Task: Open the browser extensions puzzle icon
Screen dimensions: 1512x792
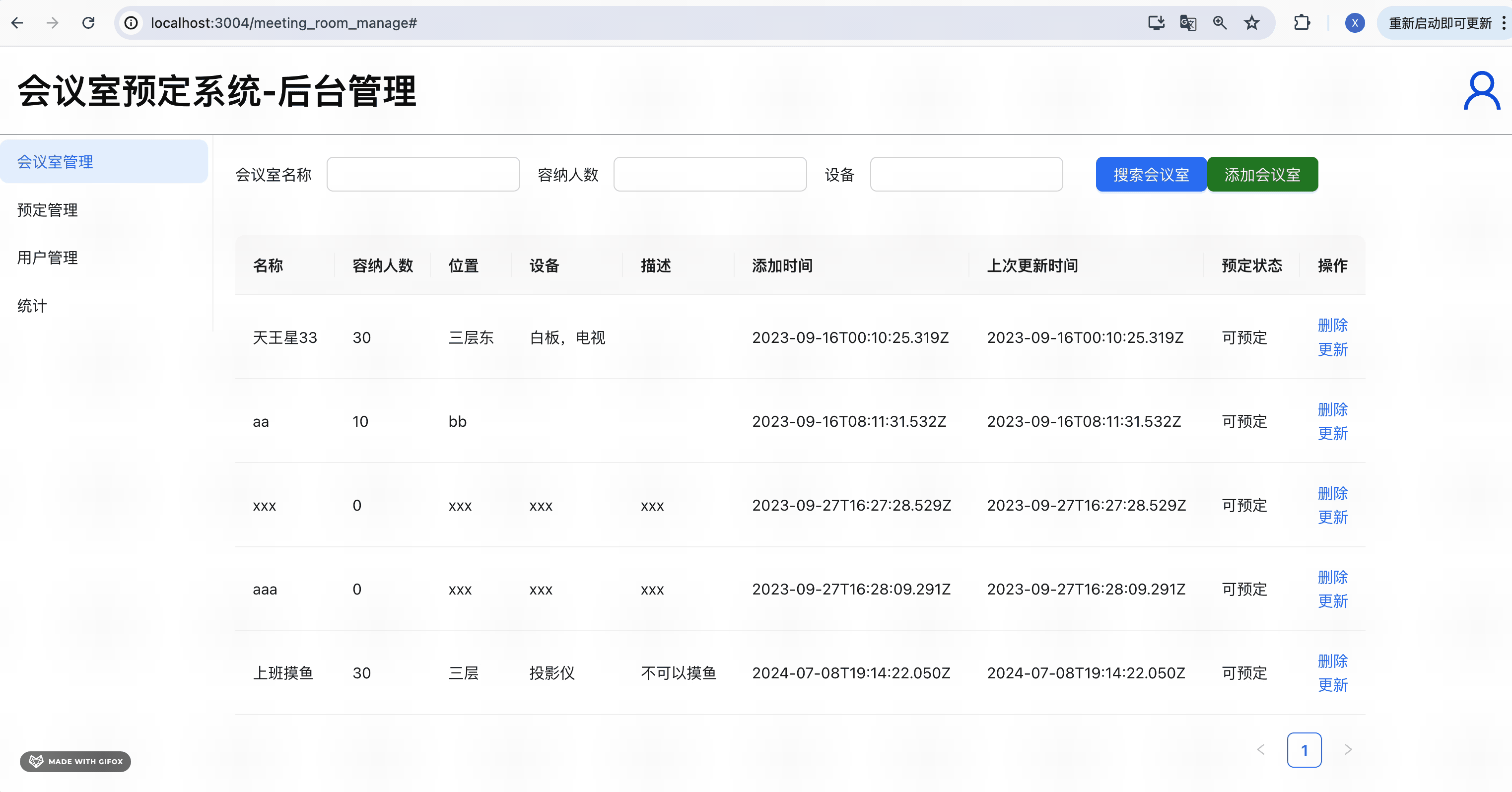Action: pyautogui.click(x=1301, y=23)
